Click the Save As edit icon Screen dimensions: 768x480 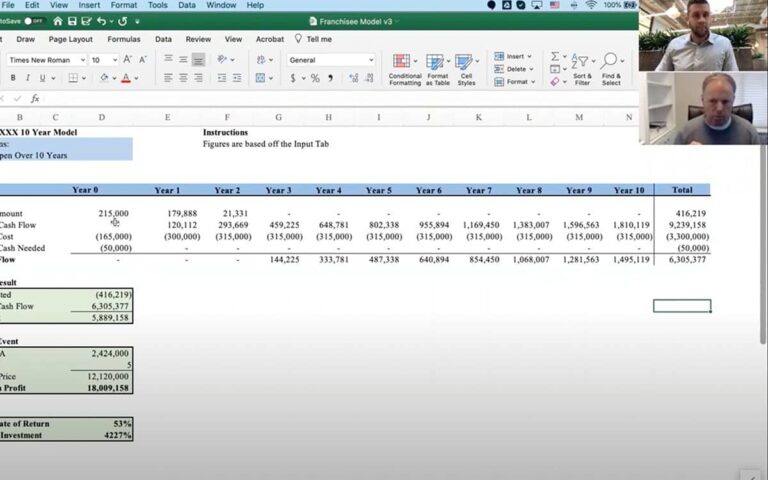tap(87, 21)
